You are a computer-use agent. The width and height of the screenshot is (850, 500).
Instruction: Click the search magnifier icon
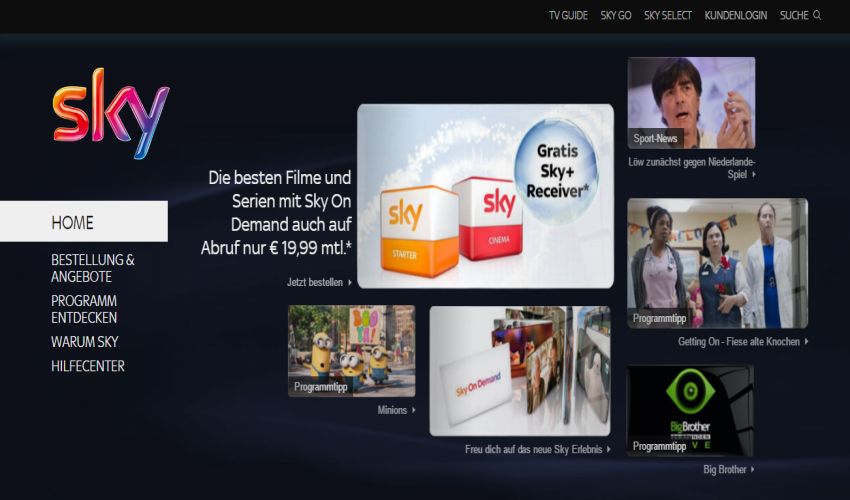click(x=817, y=15)
